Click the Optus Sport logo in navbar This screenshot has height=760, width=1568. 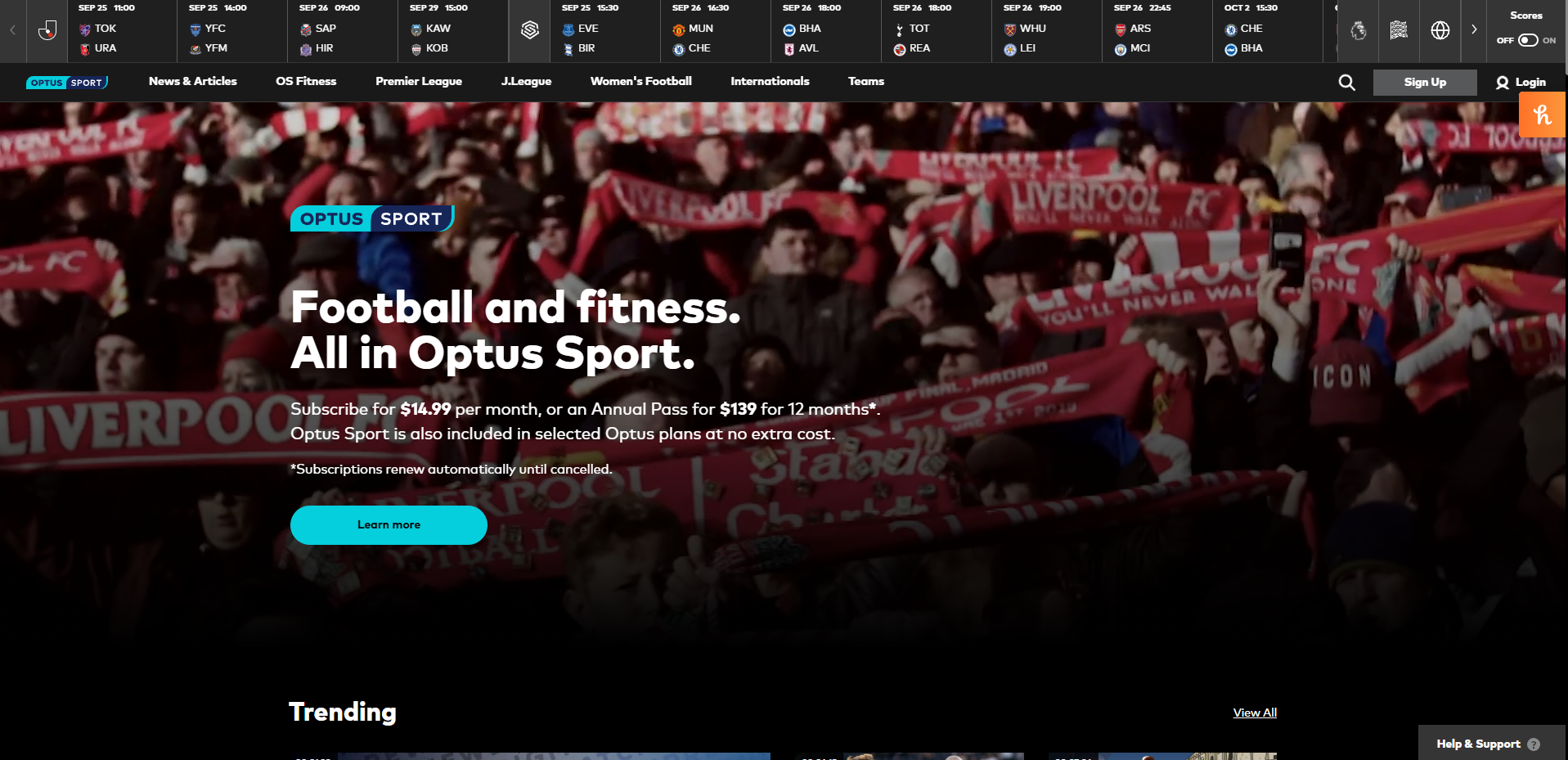[67, 83]
